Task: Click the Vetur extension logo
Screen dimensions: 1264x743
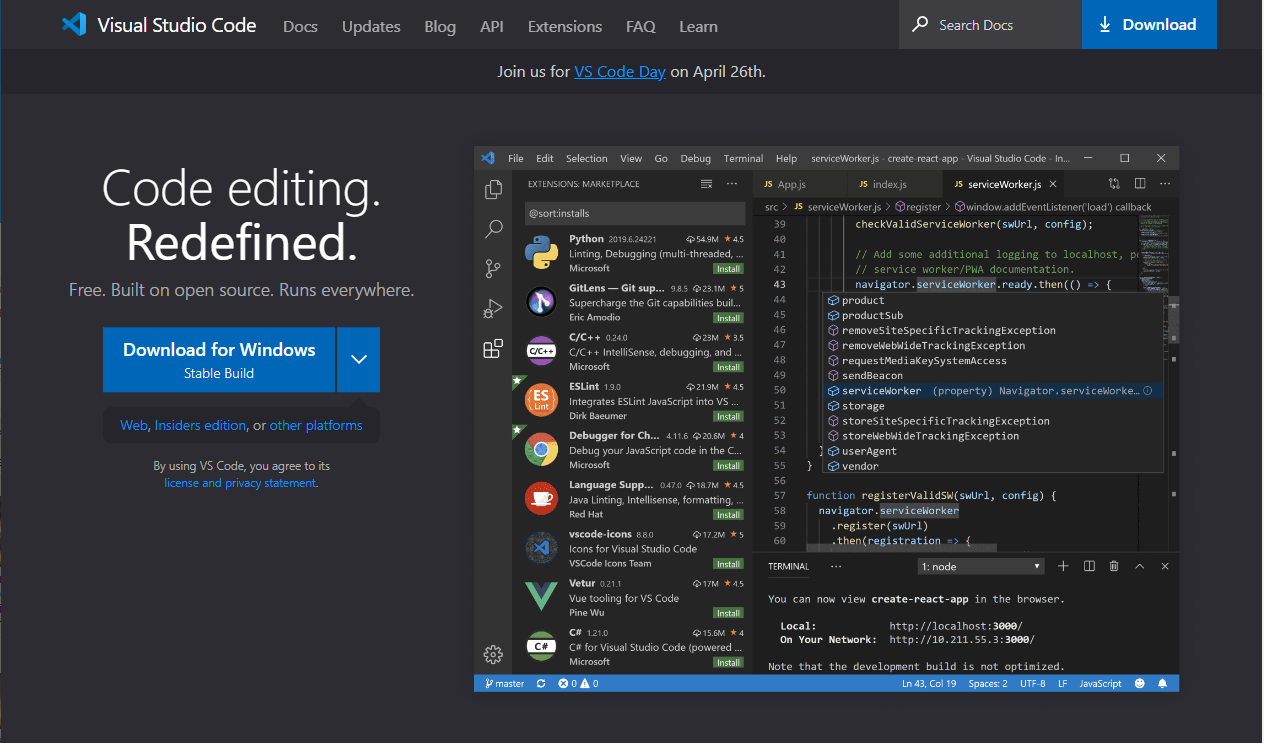Action: [x=541, y=597]
